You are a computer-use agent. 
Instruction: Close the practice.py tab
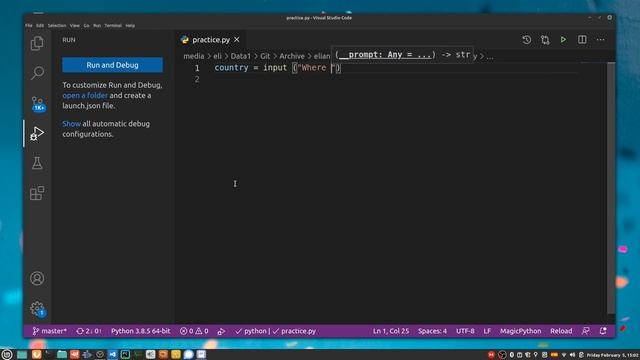click(x=237, y=40)
